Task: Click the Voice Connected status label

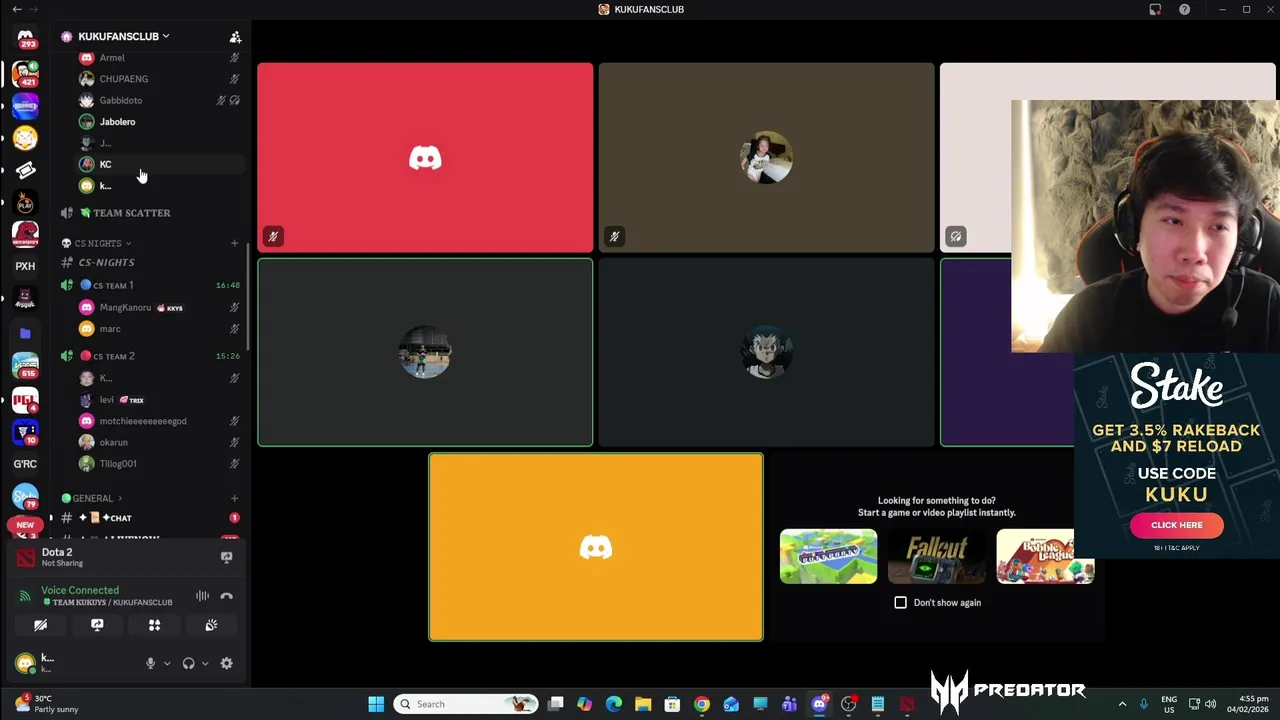Action: pyautogui.click(x=80, y=590)
